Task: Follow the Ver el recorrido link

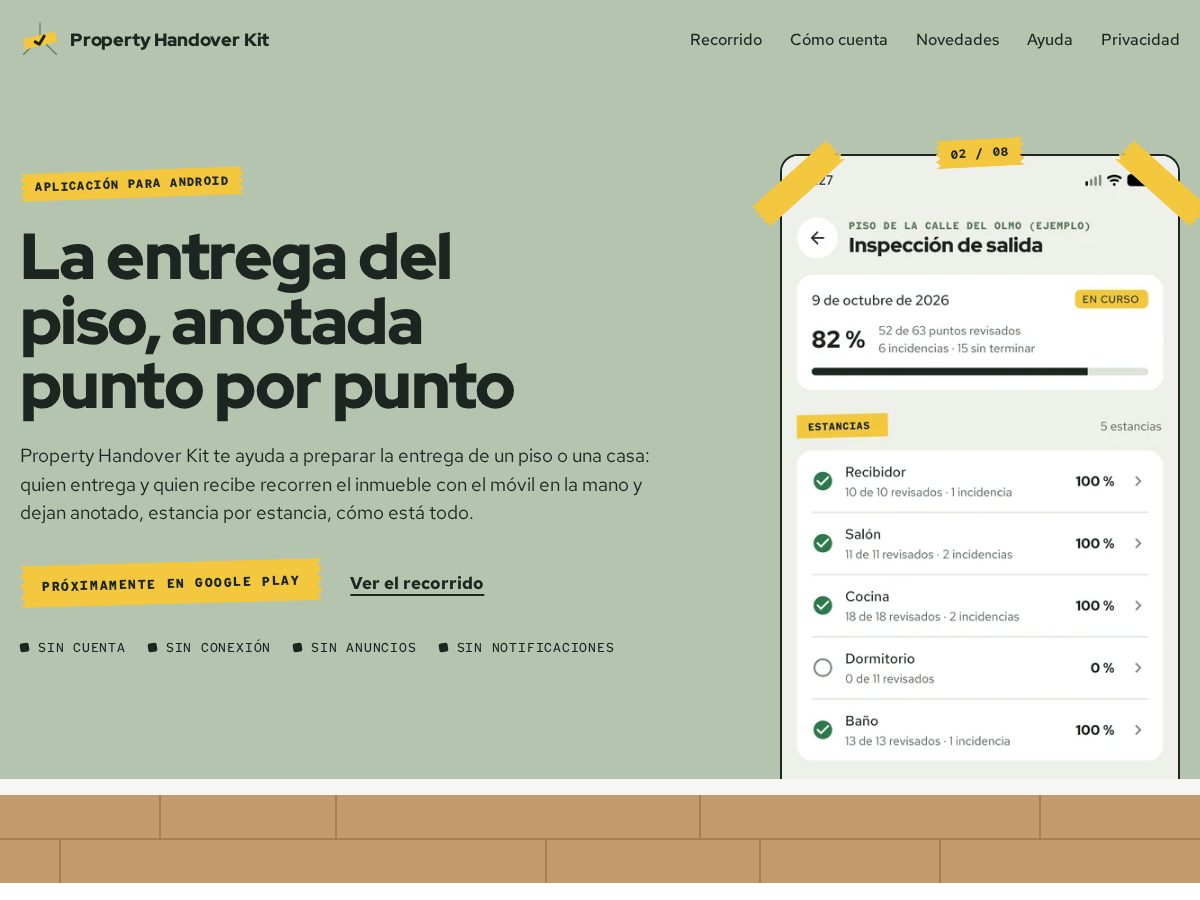Action: [417, 583]
